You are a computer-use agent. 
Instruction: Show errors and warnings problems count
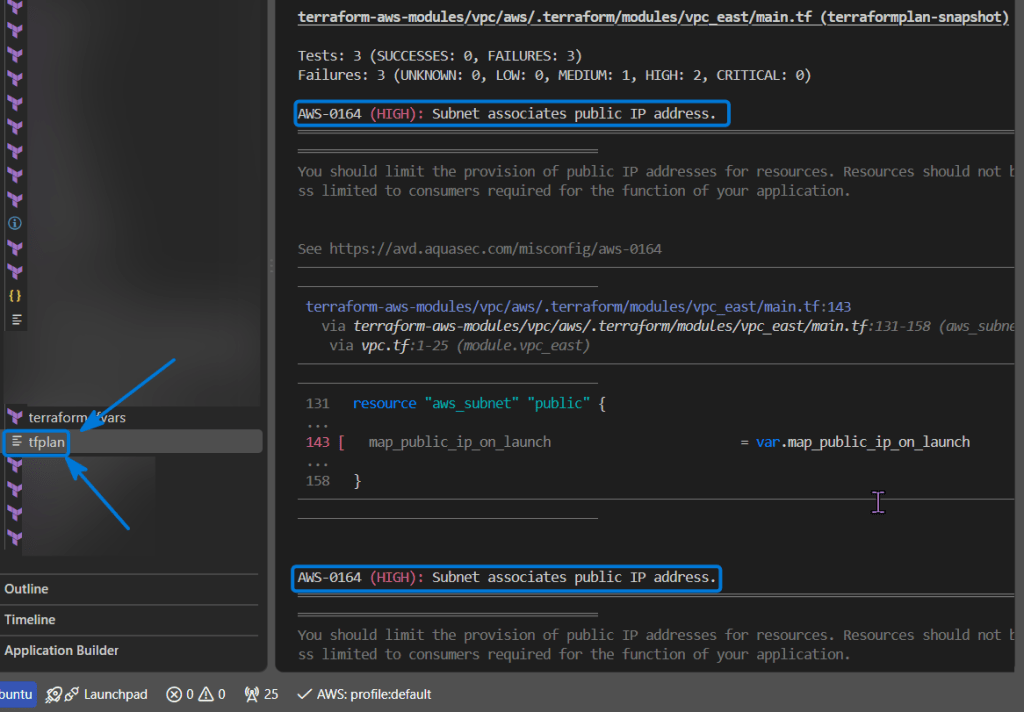coord(195,694)
